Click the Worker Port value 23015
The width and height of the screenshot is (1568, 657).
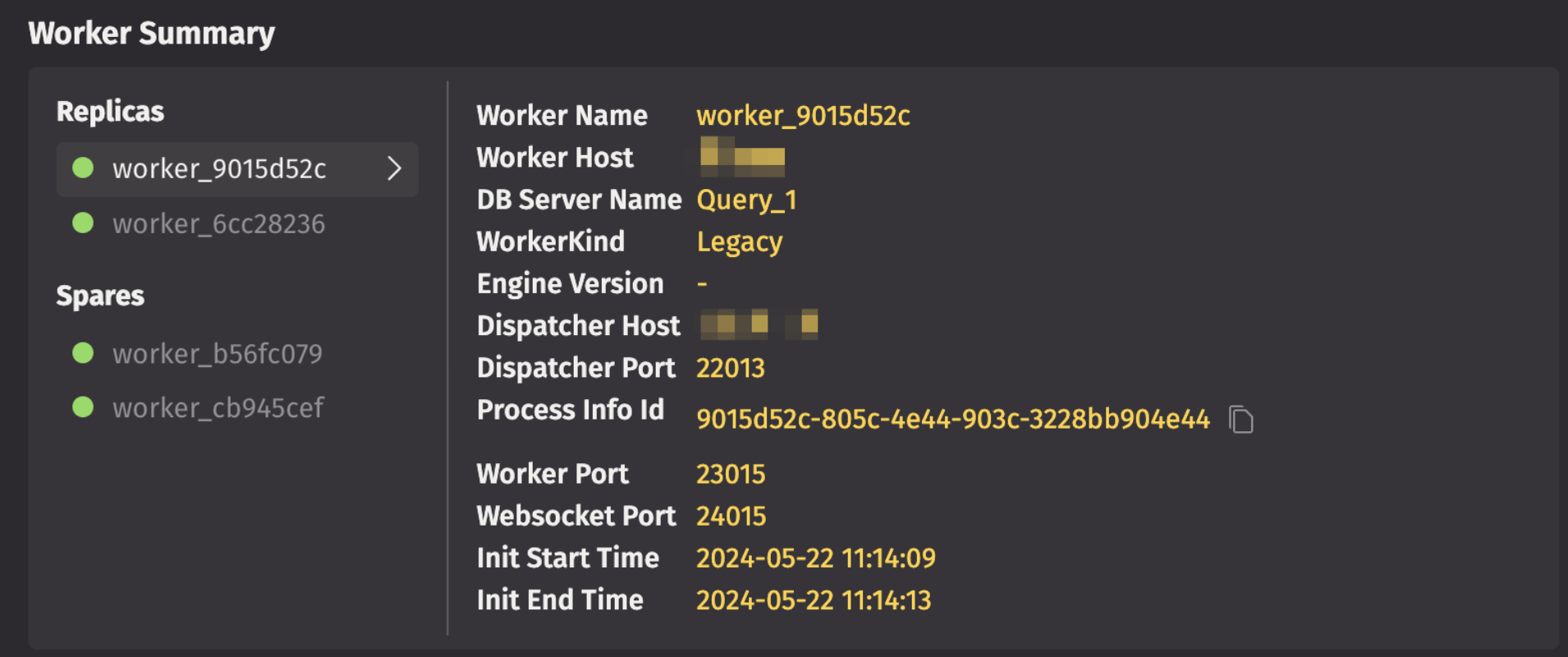point(730,474)
